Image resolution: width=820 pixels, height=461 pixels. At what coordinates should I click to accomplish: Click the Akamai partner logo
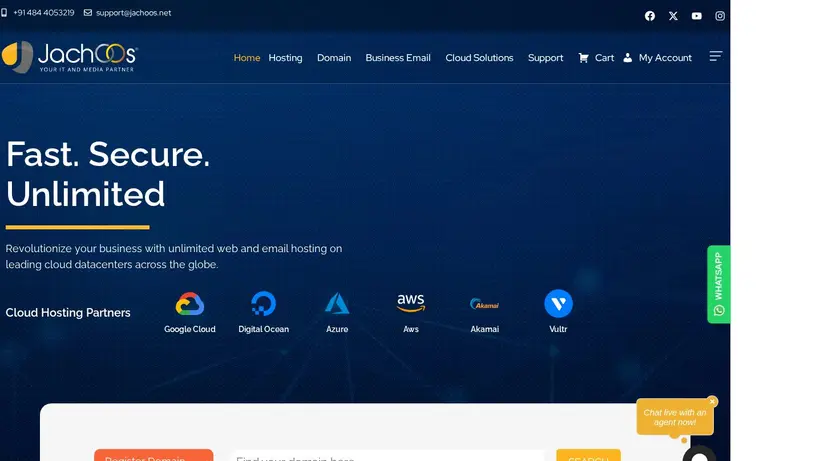point(484,304)
